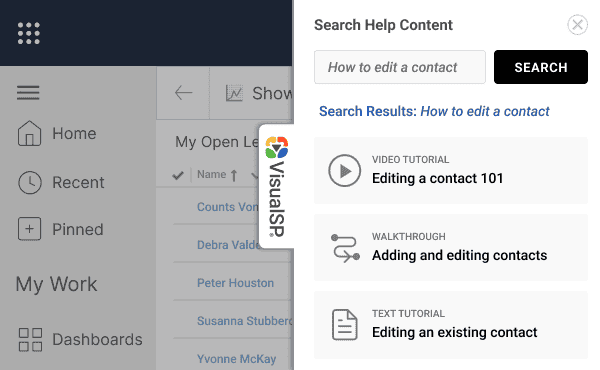
Task: Focus the How to edit a contact field
Action: click(x=400, y=67)
